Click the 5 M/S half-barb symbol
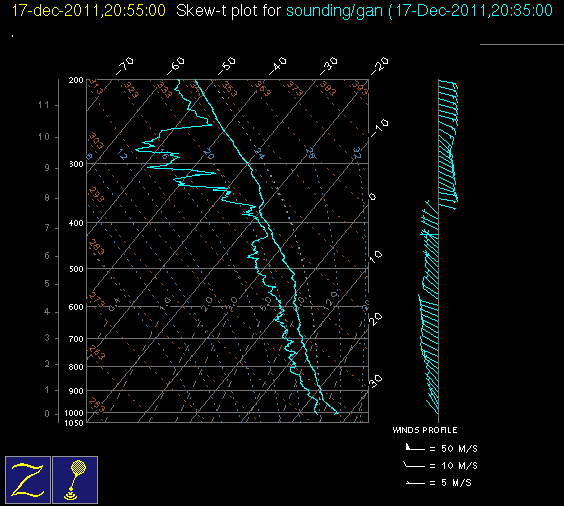564x506 pixels. [x=415, y=482]
